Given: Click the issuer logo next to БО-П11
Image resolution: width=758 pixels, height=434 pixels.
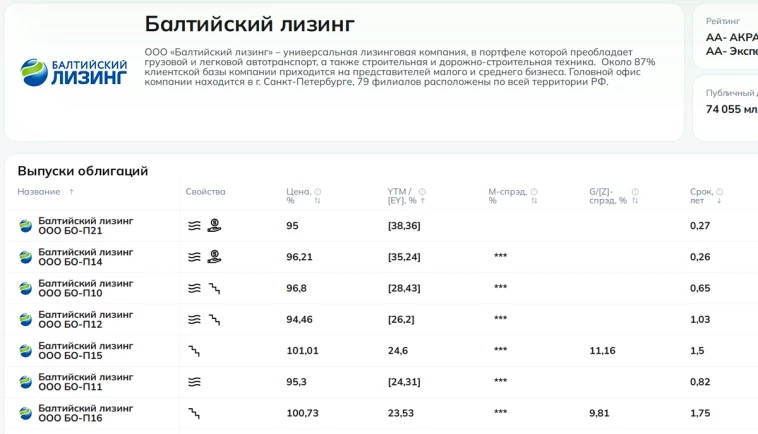Looking at the screenshot, I should (x=26, y=382).
